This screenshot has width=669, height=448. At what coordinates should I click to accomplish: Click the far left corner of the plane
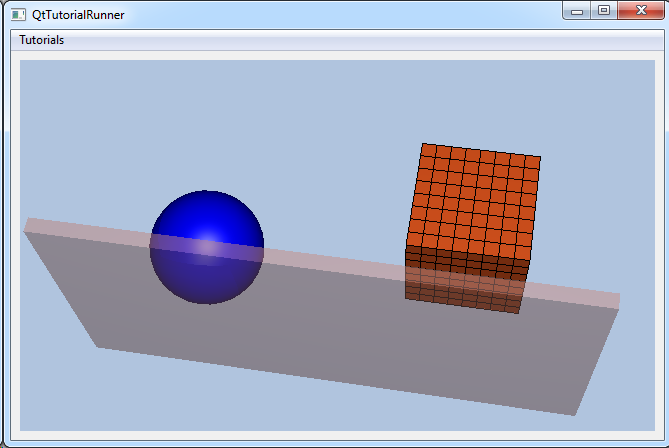pyautogui.click(x=26, y=226)
